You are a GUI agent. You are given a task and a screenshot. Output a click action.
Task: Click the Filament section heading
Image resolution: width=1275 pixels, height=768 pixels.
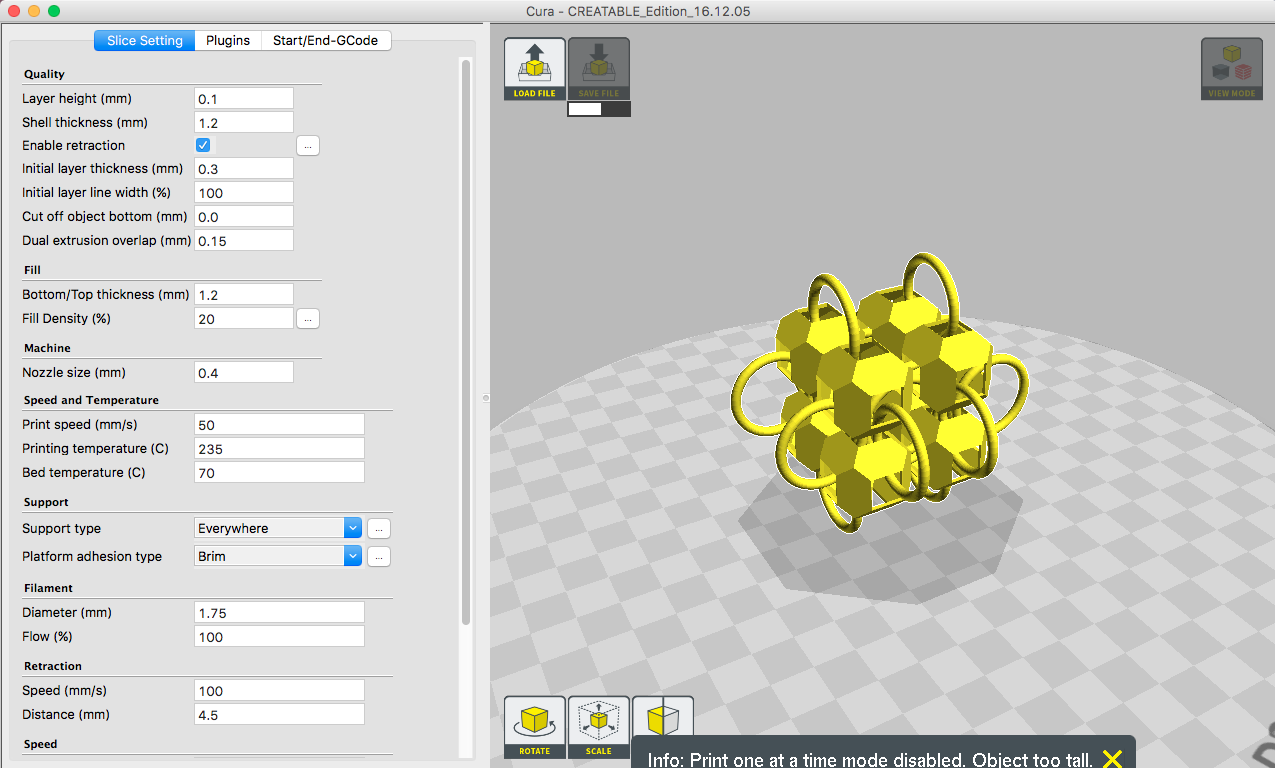(x=48, y=589)
